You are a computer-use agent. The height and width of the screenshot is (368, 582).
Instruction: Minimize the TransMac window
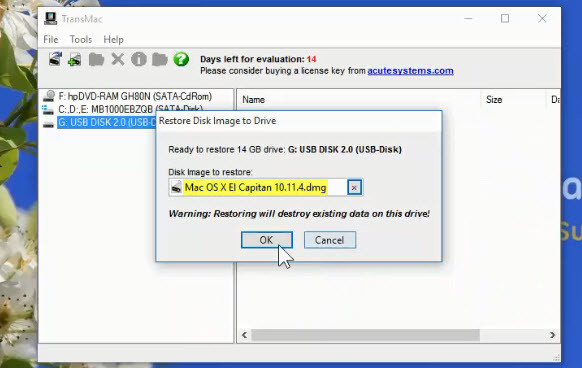point(468,18)
